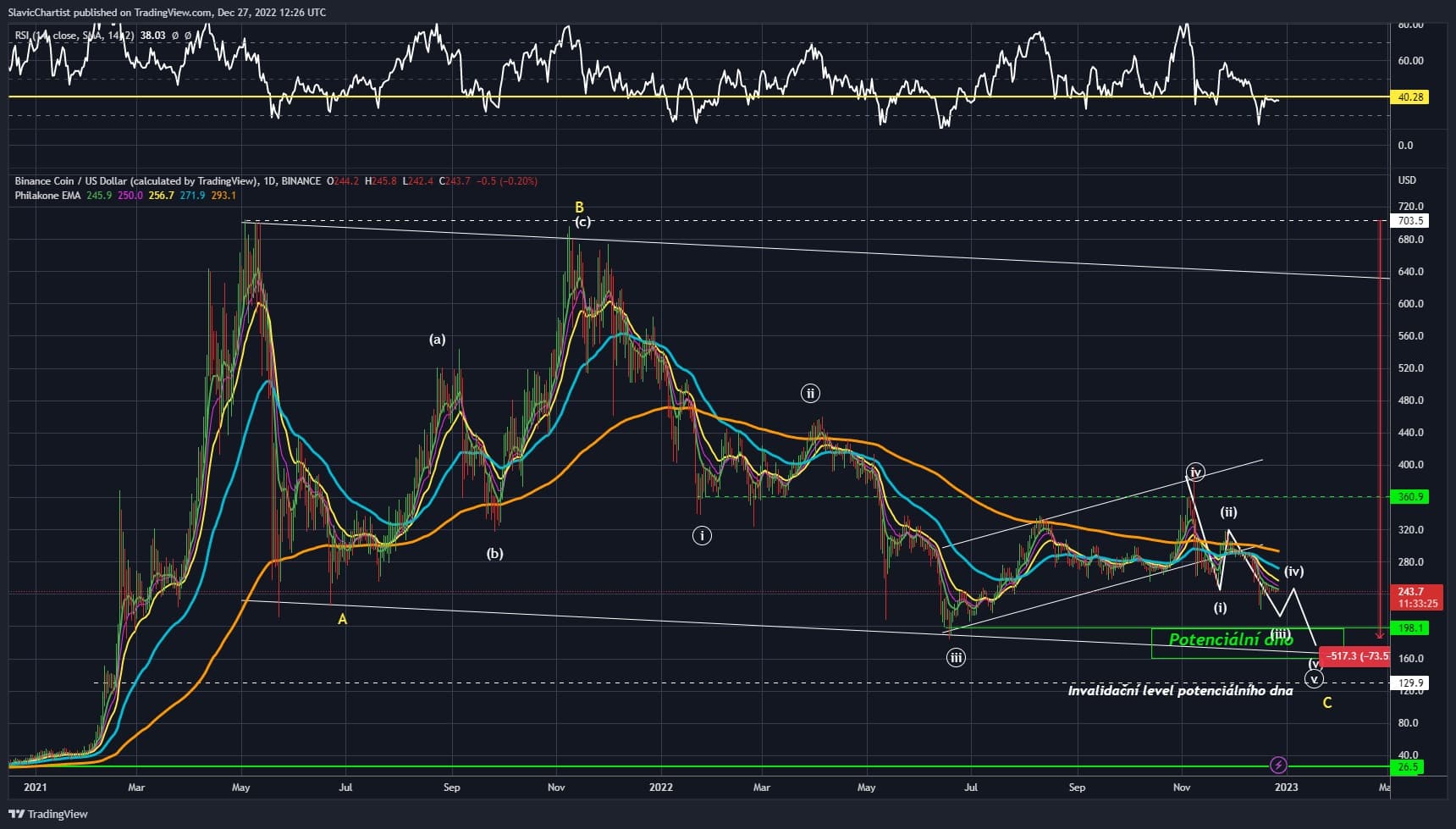Click the yellow 40.28 RSI level tag

click(x=1410, y=97)
